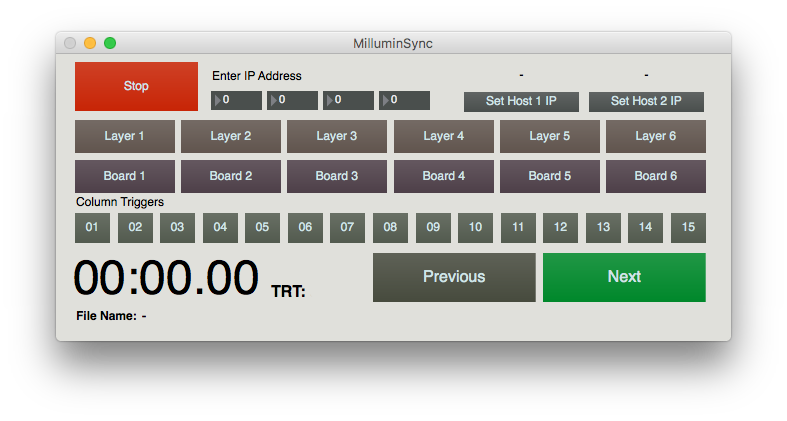
Task: Trigger column 12
Action: click(x=560, y=228)
